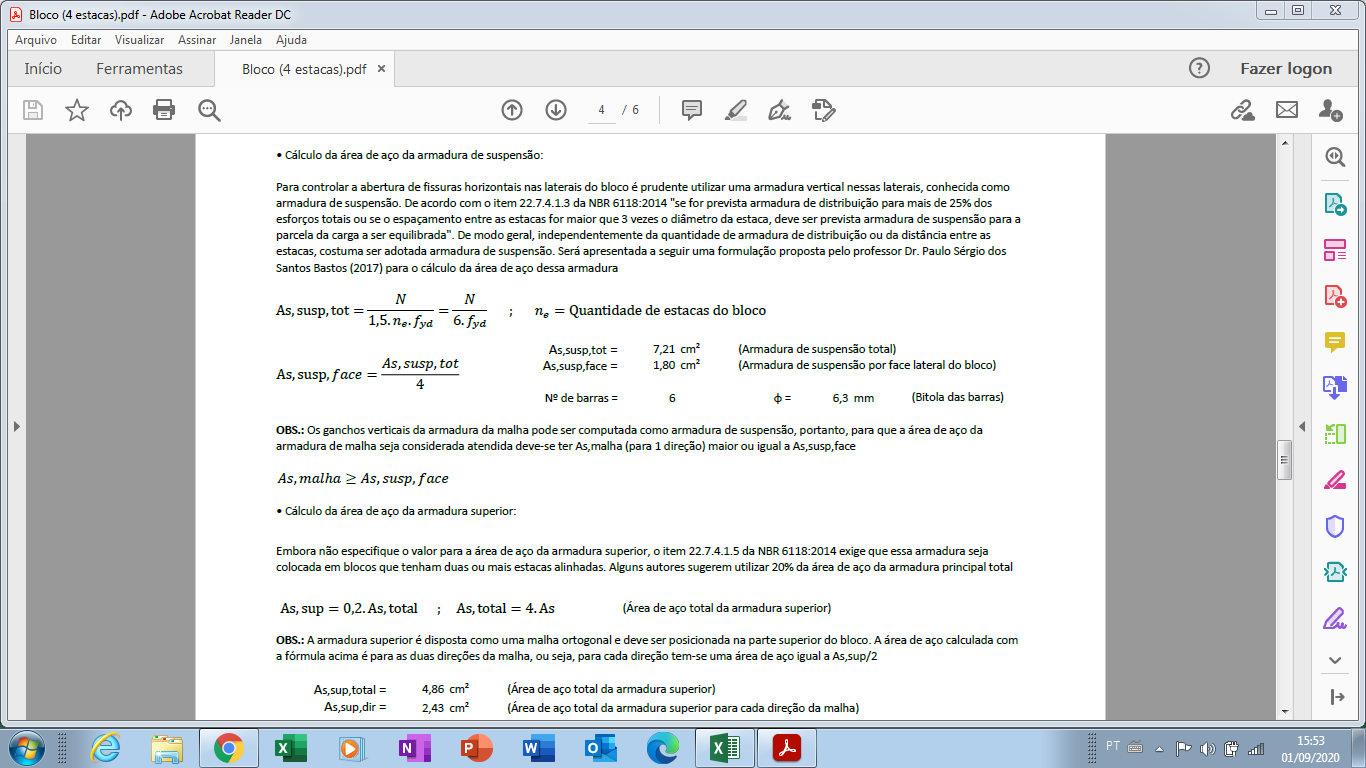Screen dimensions: 1366x768
Task: Open the Visualizar menu
Action: pos(139,40)
